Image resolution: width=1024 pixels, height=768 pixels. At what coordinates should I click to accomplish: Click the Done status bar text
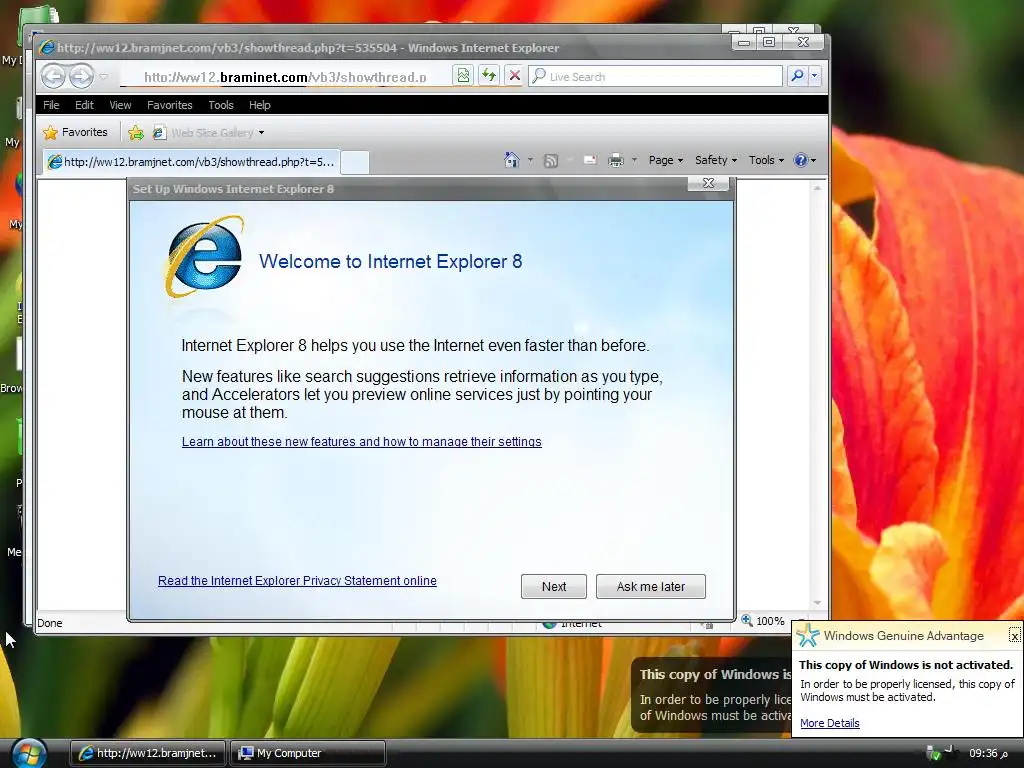pos(50,623)
